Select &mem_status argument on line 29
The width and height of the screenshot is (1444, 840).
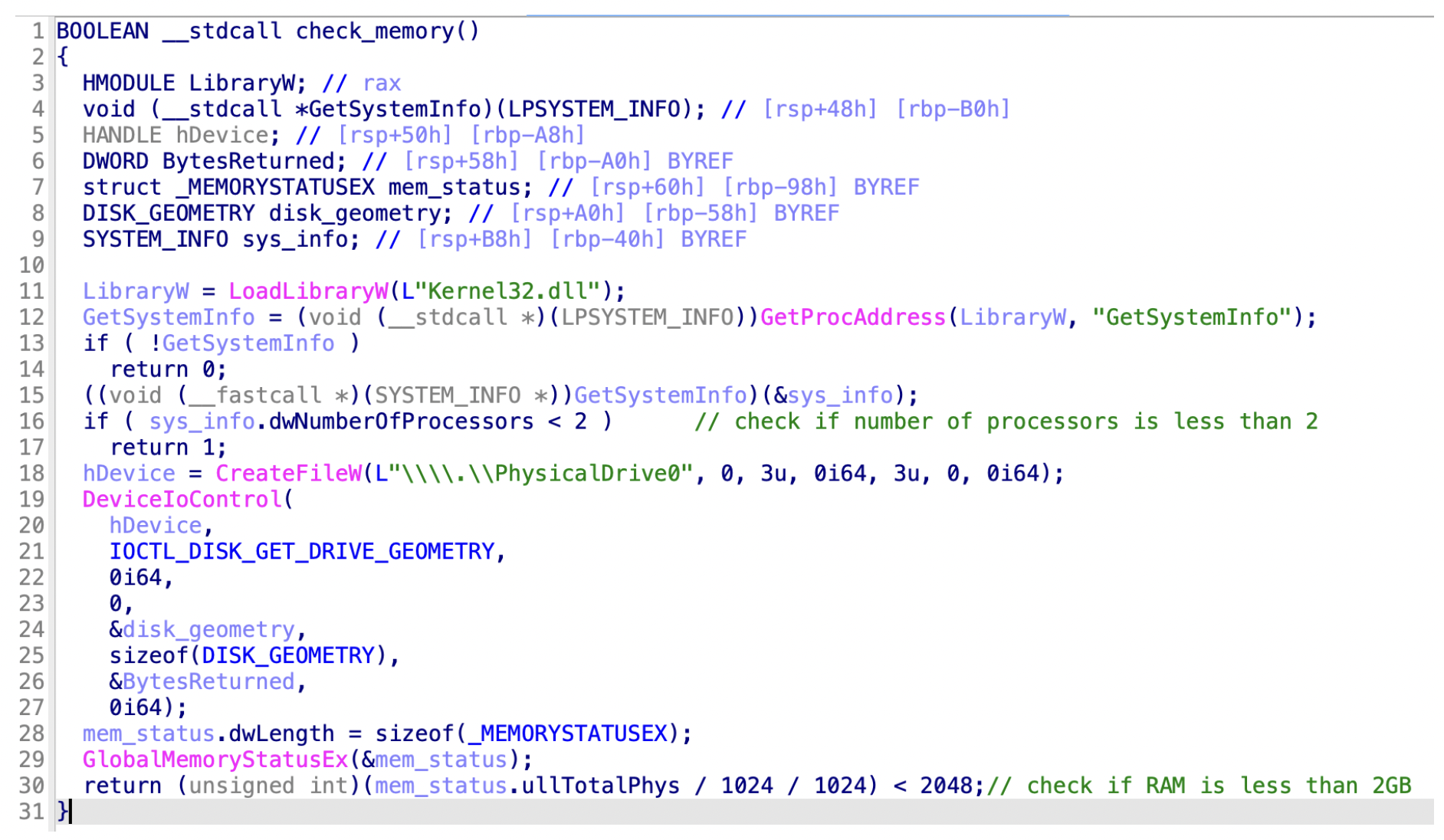pyautogui.click(x=434, y=760)
